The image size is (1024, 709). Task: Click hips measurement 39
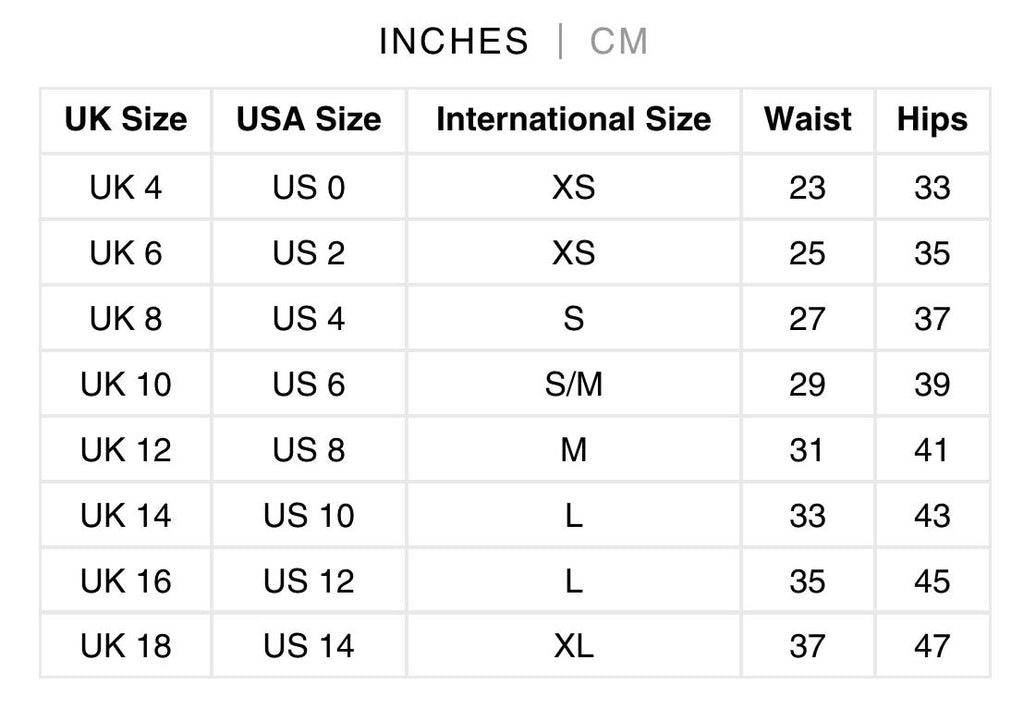coord(932,384)
